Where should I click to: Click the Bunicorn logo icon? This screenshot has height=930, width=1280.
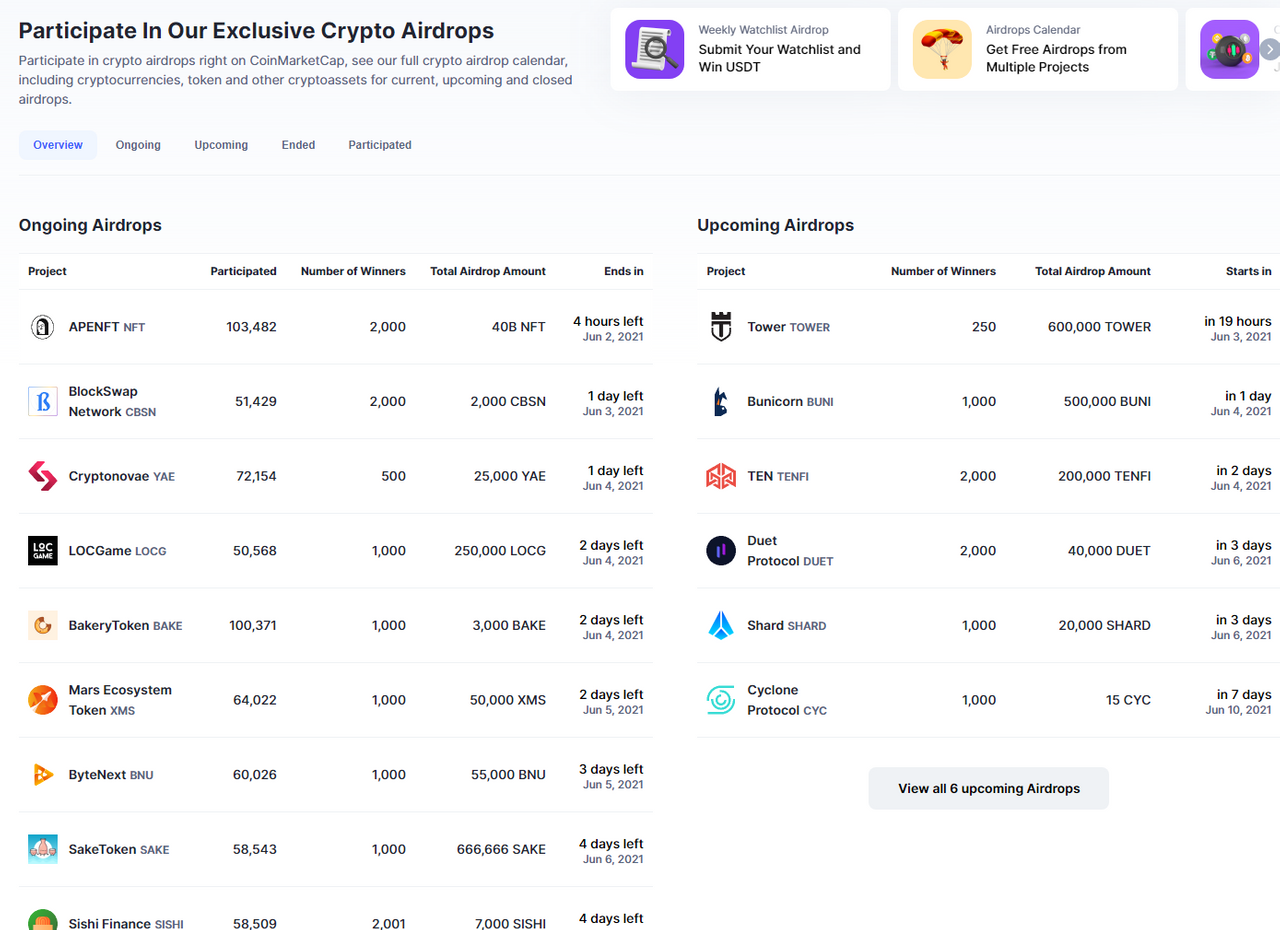[721, 401]
